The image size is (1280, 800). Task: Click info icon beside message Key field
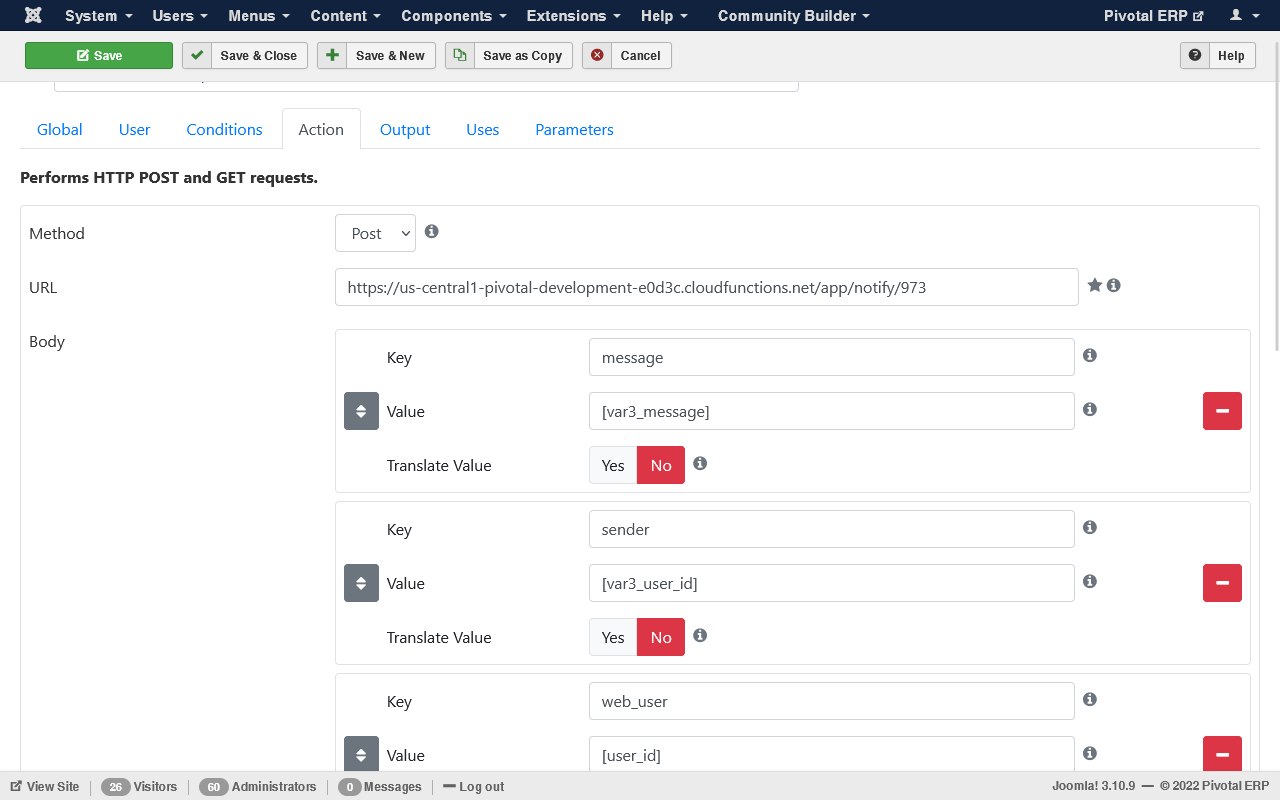click(1090, 355)
